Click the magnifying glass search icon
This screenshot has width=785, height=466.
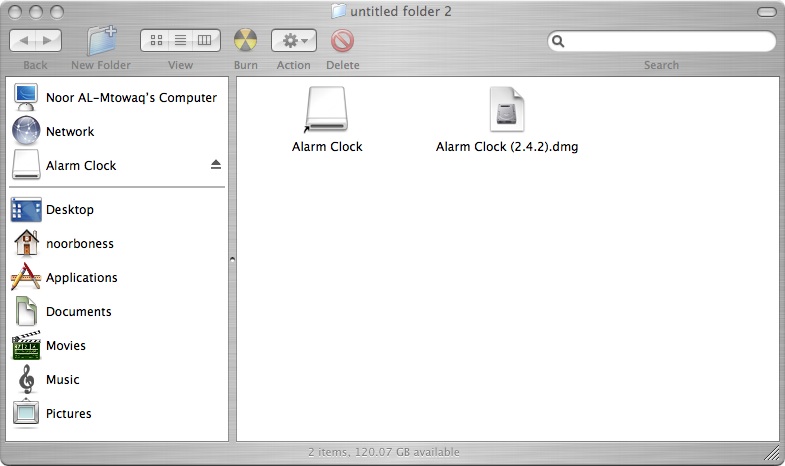tap(558, 41)
